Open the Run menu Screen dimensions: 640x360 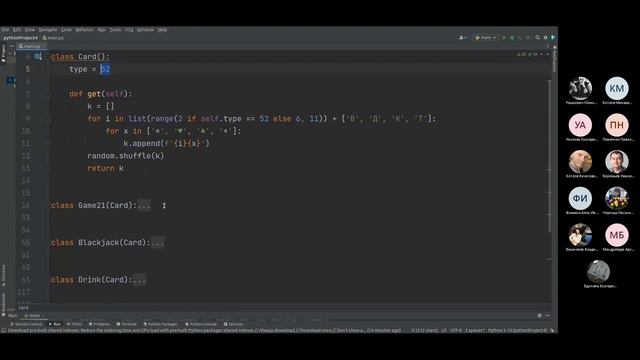(x=102, y=30)
